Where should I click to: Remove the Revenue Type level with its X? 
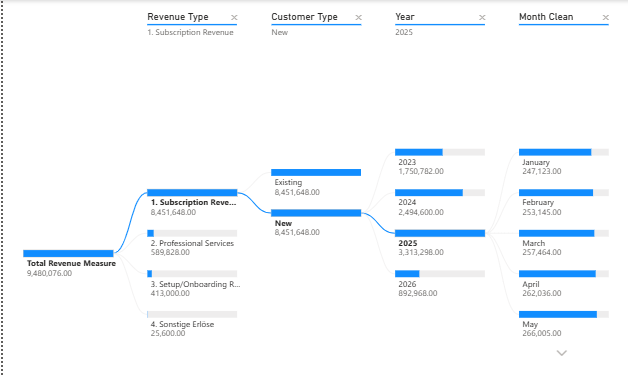pyautogui.click(x=234, y=17)
